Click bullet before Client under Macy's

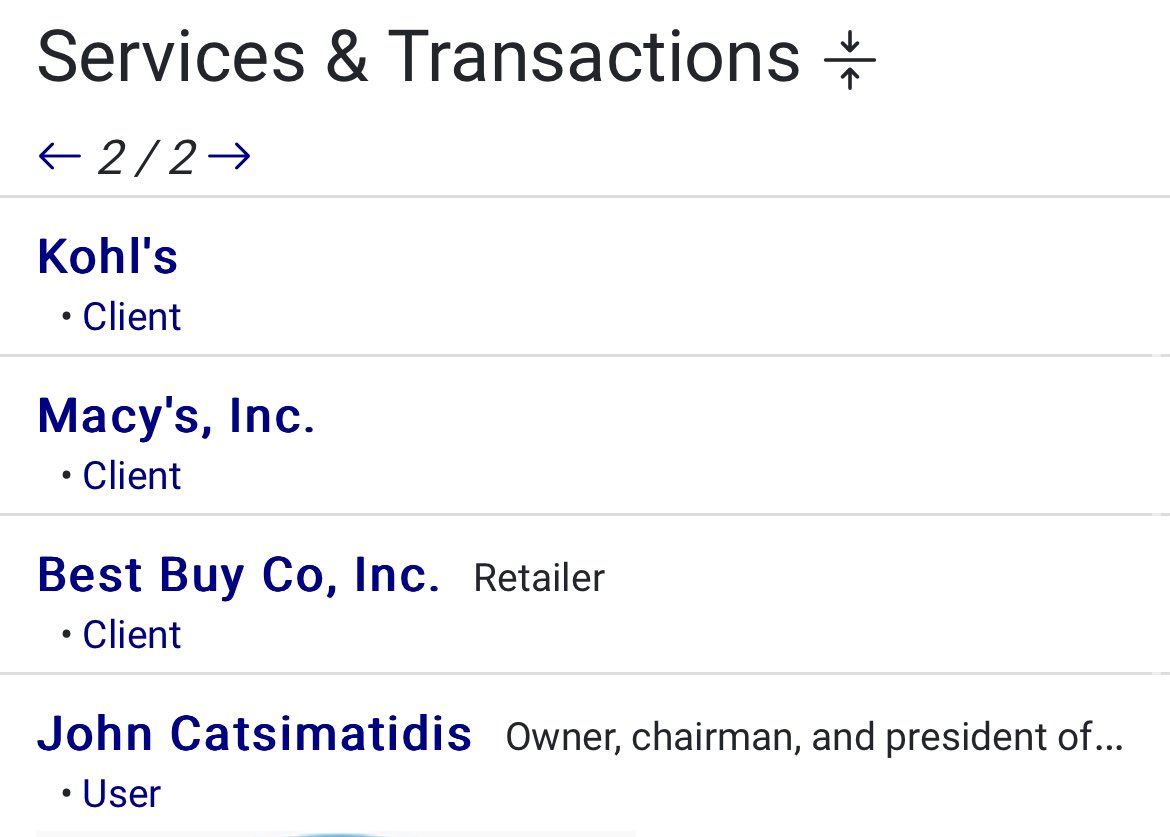click(x=66, y=476)
